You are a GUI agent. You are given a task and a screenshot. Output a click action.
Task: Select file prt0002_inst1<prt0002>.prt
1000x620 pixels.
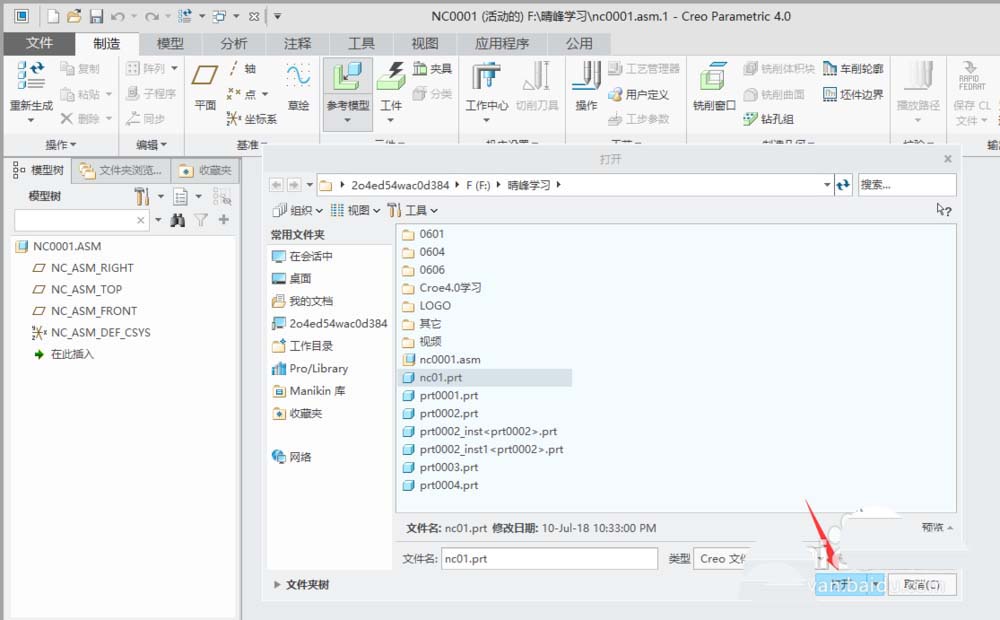tap(483, 450)
